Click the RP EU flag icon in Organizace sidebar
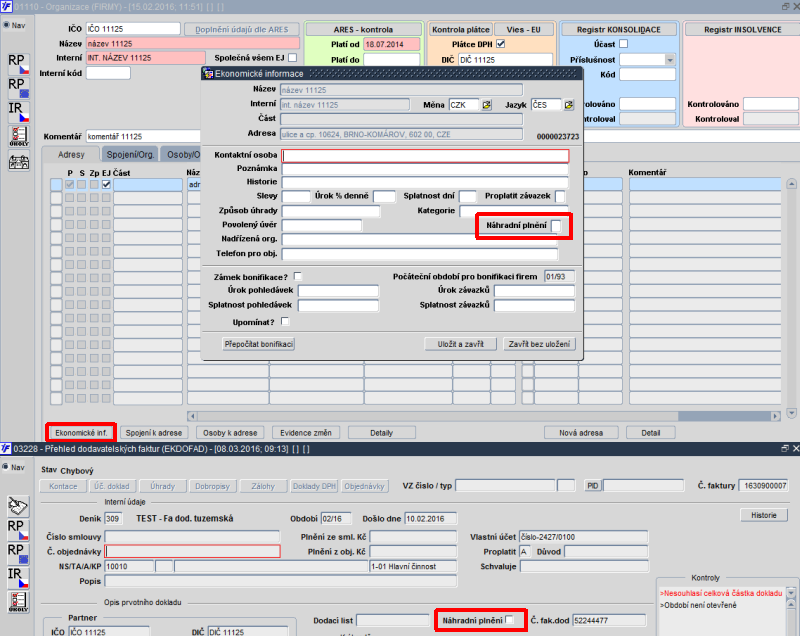Viewport: 800px width, 636px height. click(x=18, y=88)
